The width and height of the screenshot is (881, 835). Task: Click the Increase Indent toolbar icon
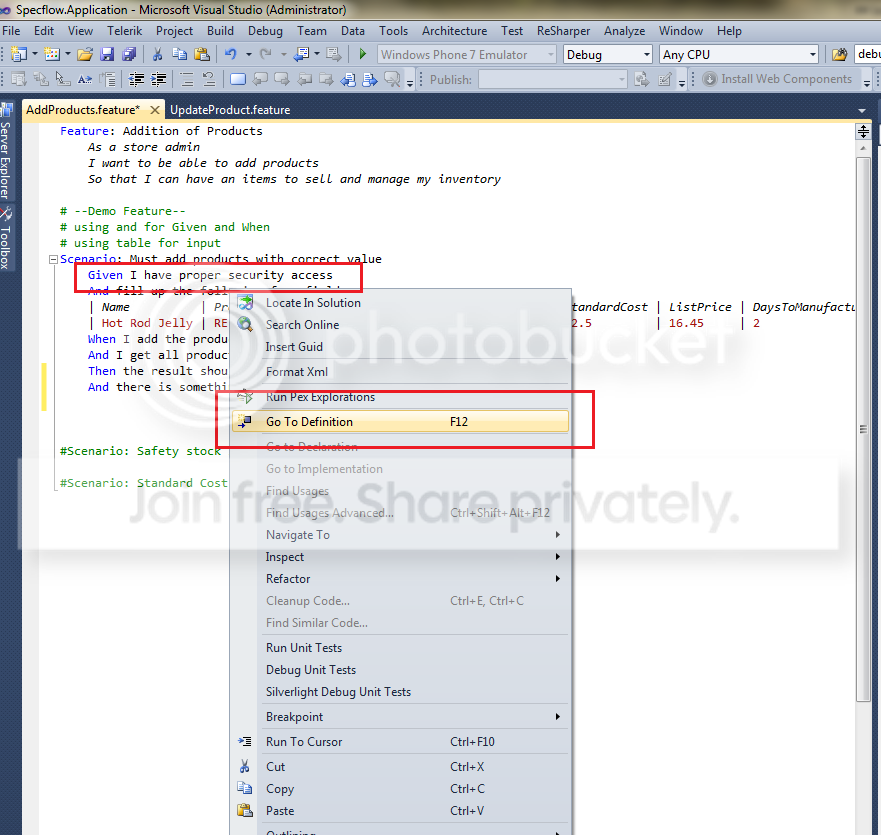point(159,79)
